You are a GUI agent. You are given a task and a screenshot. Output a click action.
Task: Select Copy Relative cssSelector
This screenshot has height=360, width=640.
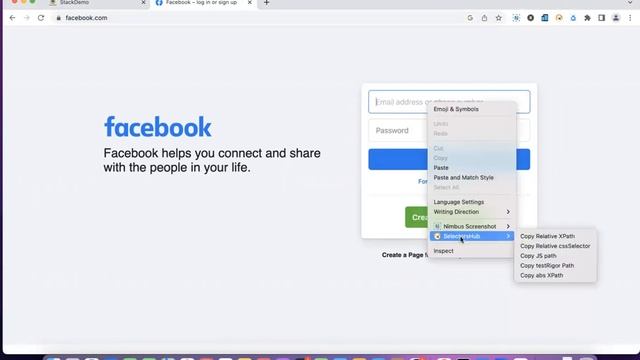point(555,246)
